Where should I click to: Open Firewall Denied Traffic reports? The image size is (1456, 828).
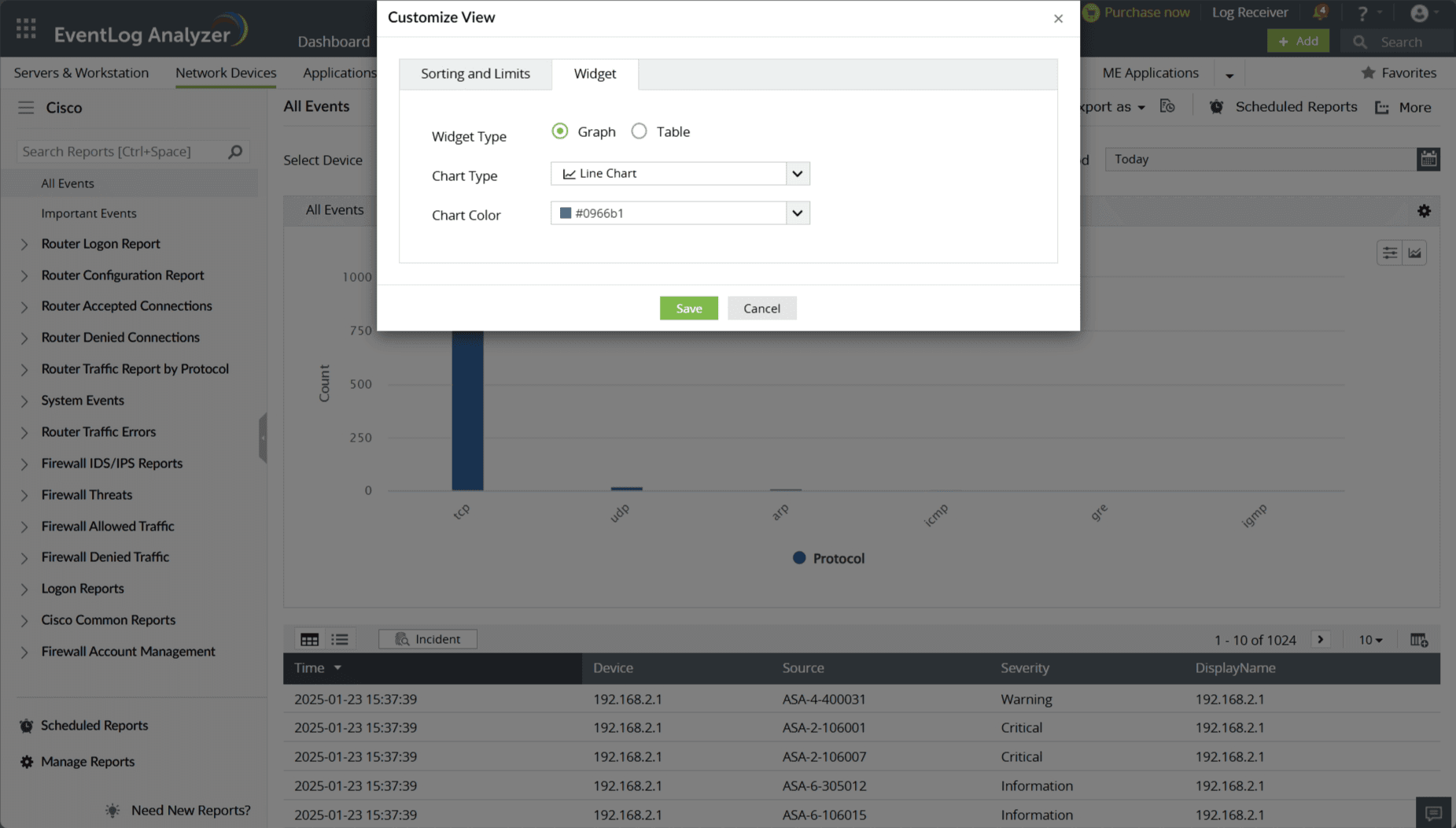coord(105,557)
